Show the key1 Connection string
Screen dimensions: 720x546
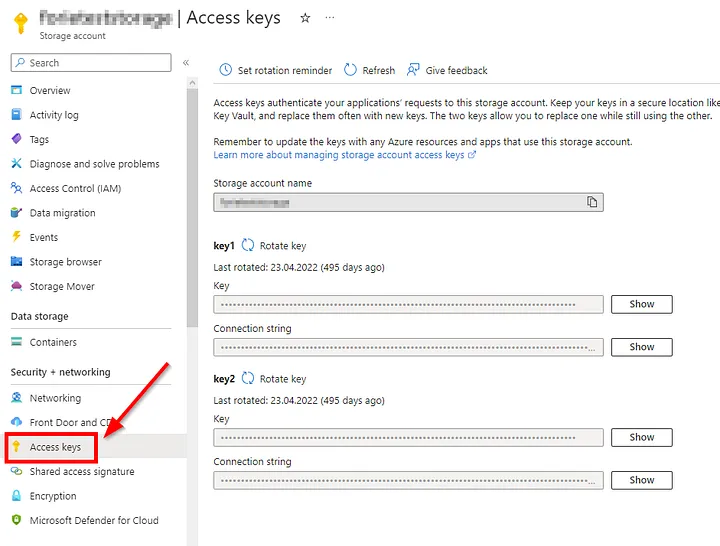click(x=642, y=347)
